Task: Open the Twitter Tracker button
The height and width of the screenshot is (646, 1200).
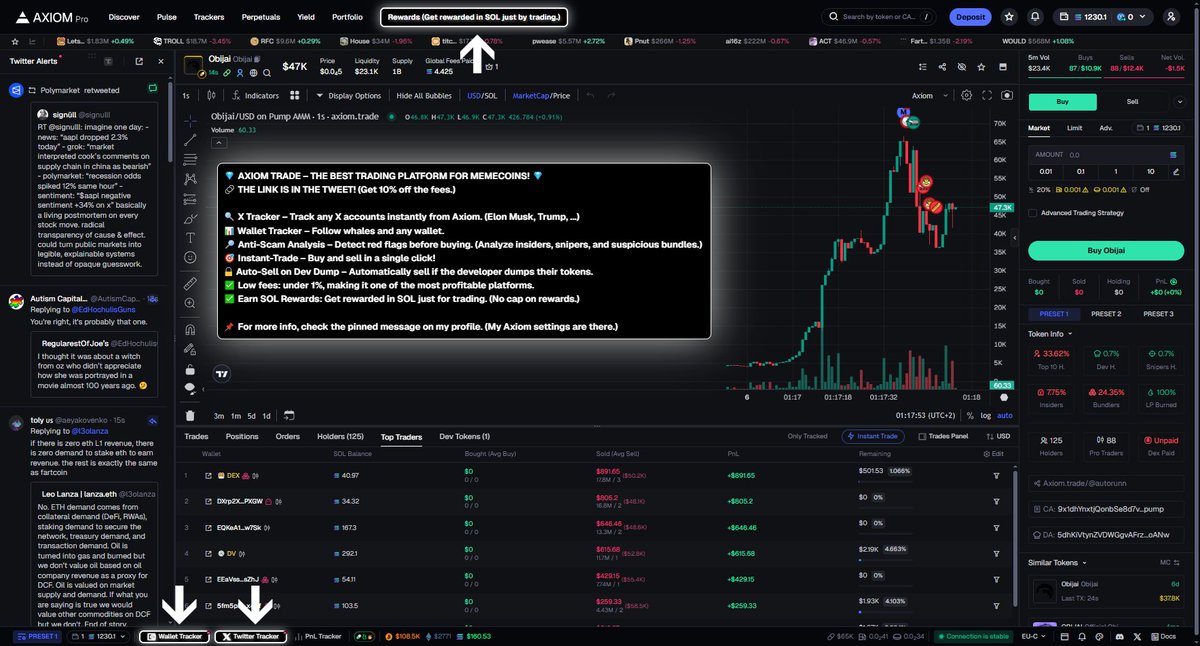Action: pos(251,636)
